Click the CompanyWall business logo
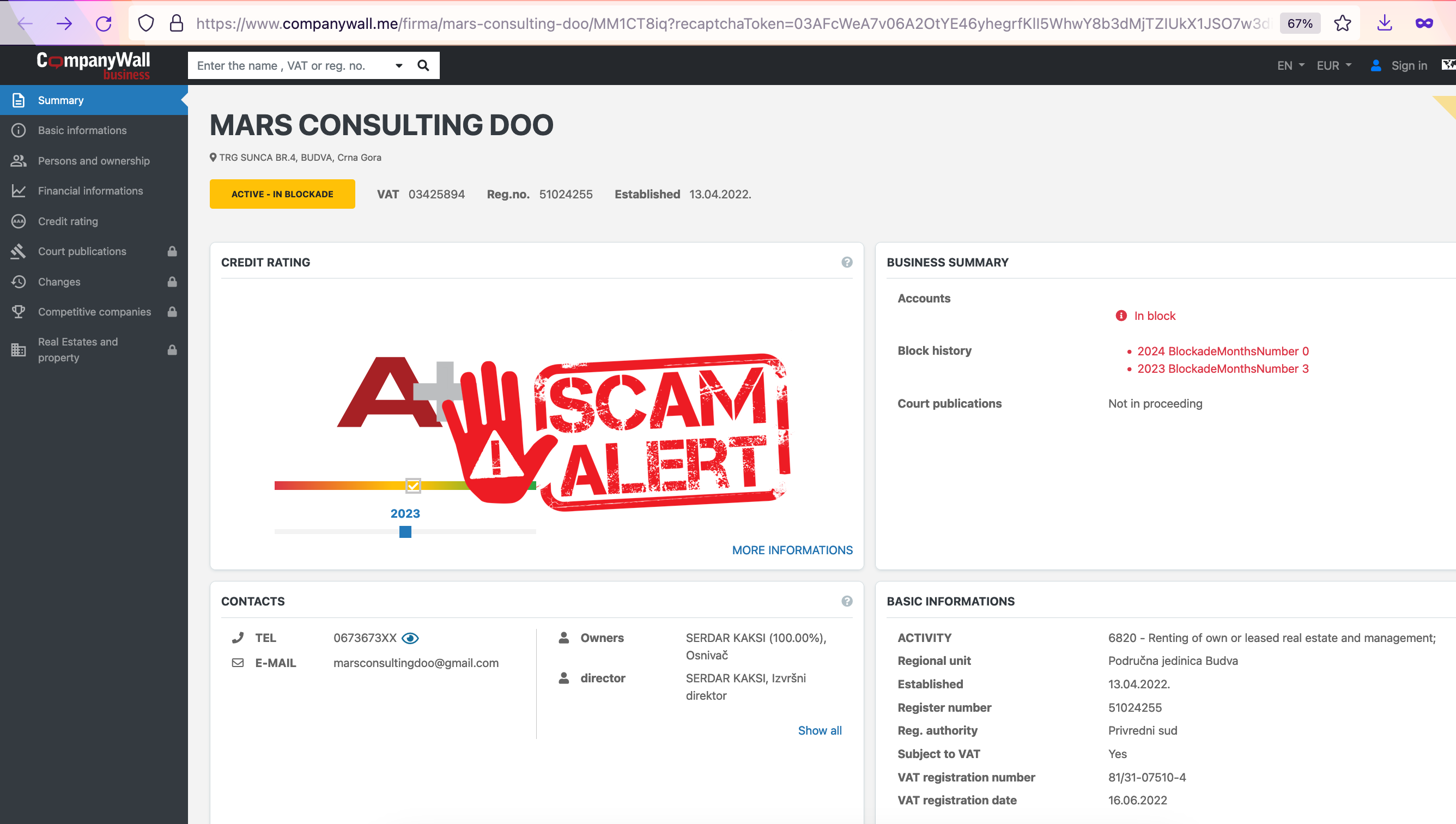Screen dimensions: 1456x824 pyautogui.click(x=93, y=65)
